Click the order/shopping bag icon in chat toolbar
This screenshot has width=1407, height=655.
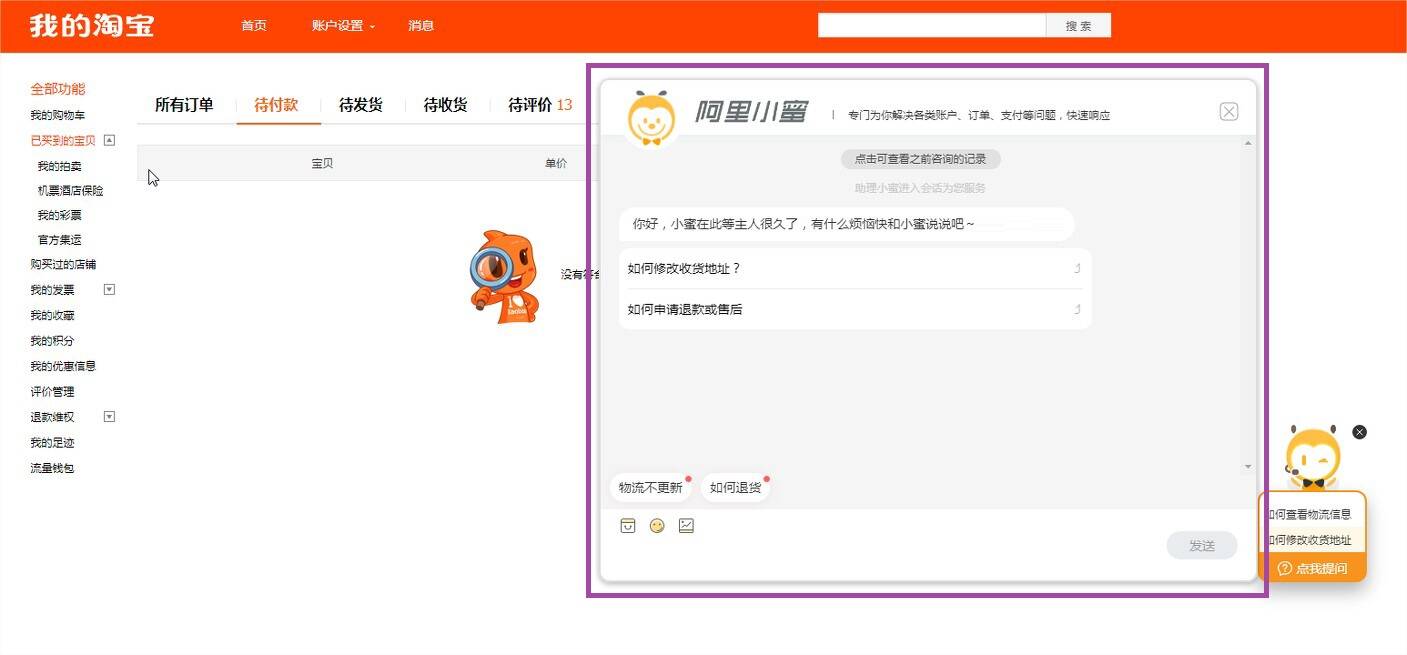click(x=628, y=526)
